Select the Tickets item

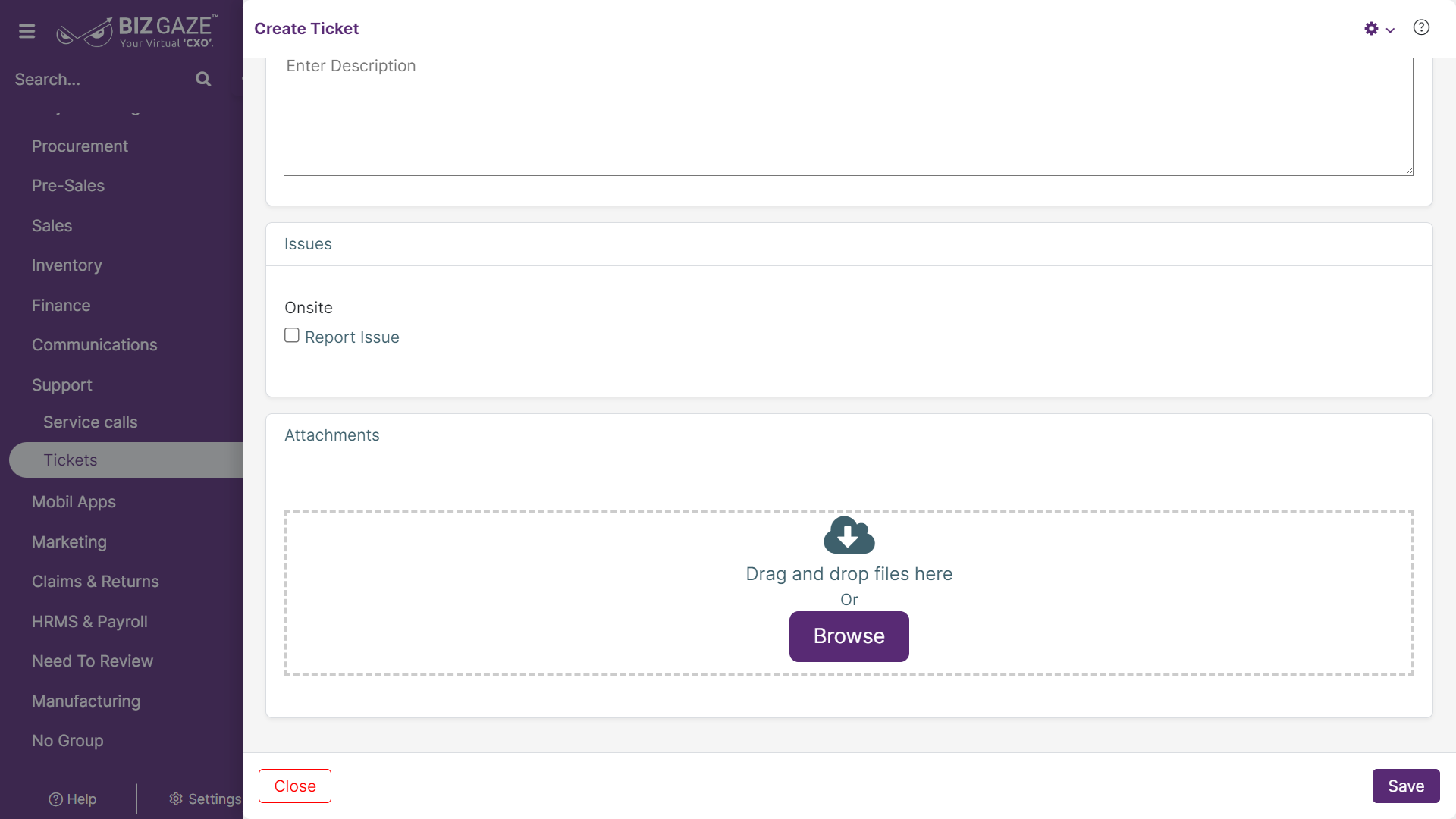126,460
